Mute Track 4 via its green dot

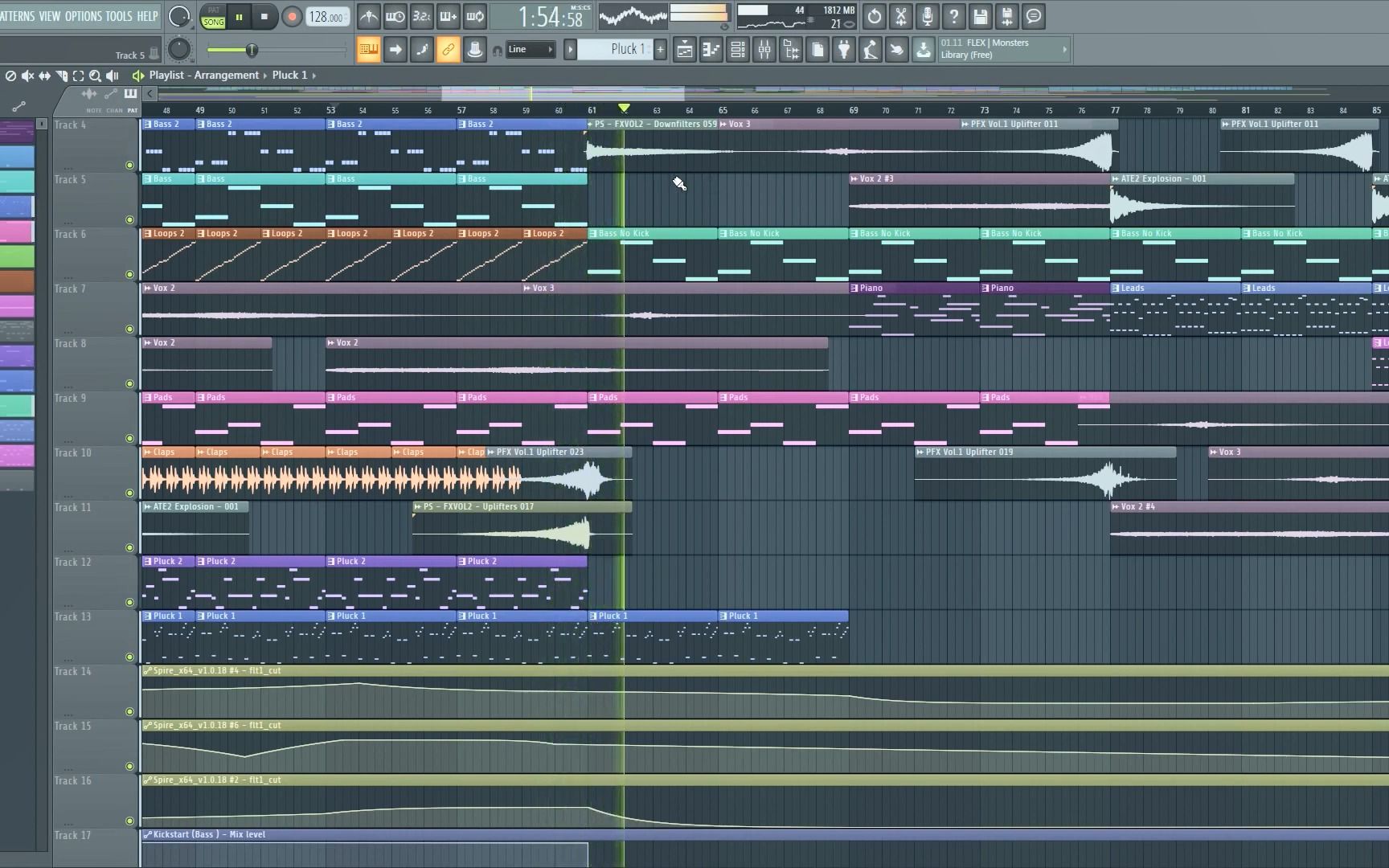tap(129, 165)
